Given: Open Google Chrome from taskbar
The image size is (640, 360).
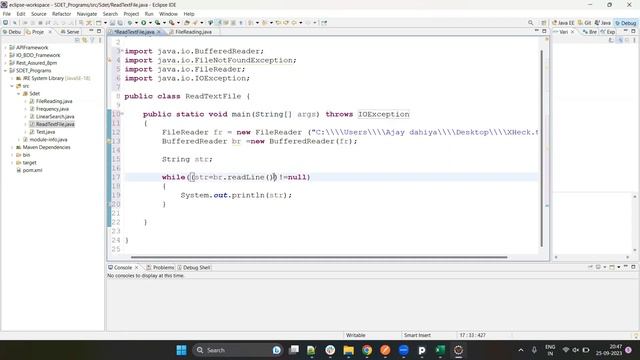Looking at the screenshot, I should point(367,350).
